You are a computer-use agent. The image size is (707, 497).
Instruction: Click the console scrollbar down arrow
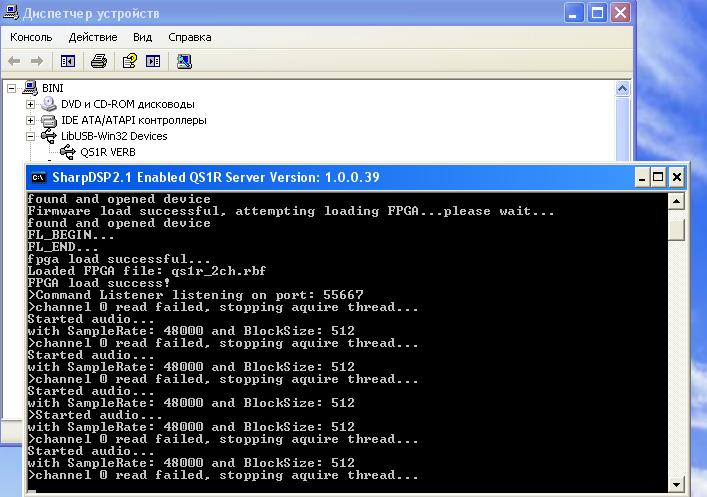pyautogui.click(x=676, y=485)
